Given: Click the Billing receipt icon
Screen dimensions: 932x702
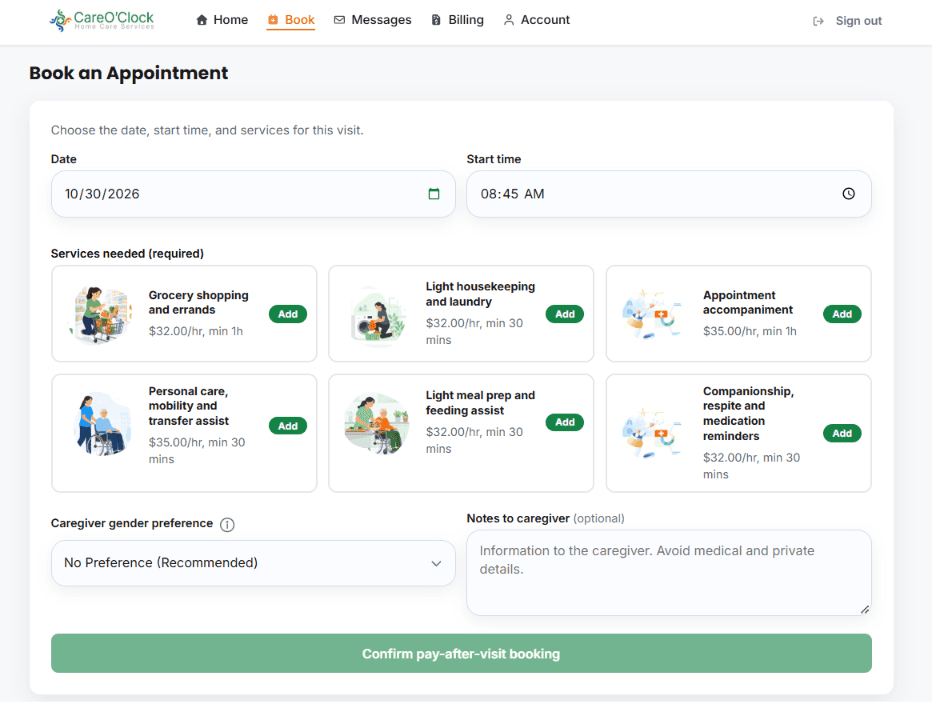Looking at the screenshot, I should [436, 20].
